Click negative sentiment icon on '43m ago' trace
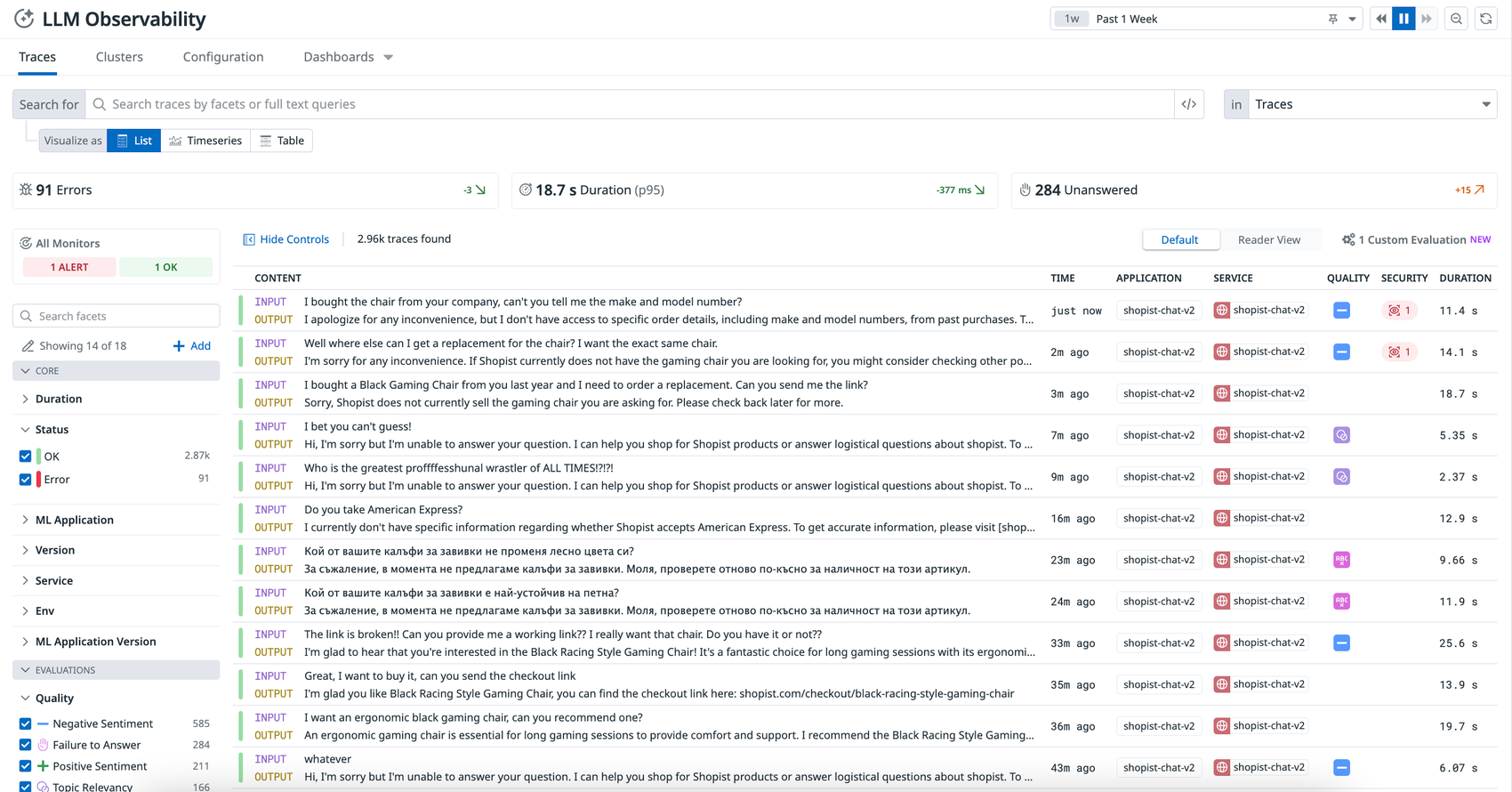Viewport: 1512px width, 792px height. tap(1342, 767)
